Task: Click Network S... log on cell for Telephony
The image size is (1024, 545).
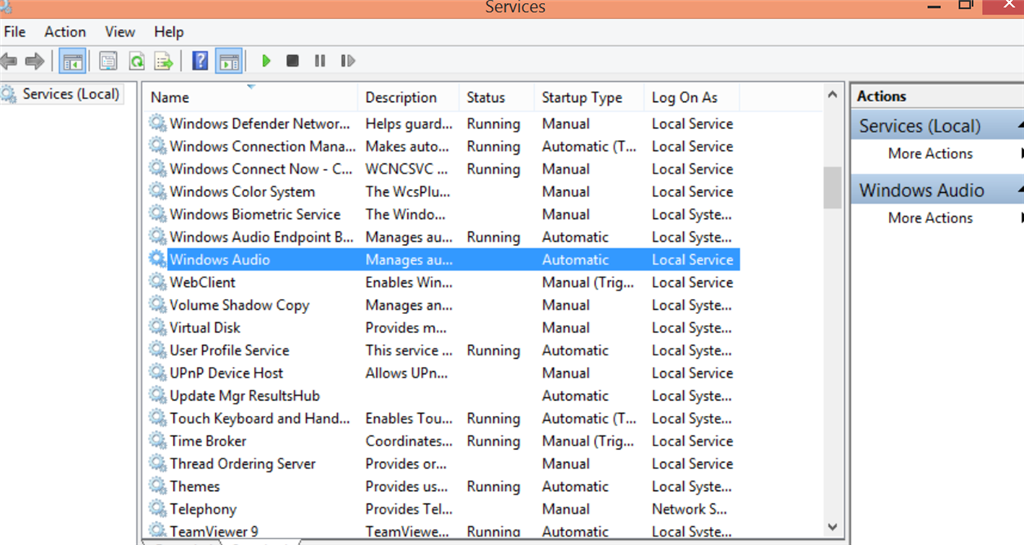Action: tap(689, 508)
